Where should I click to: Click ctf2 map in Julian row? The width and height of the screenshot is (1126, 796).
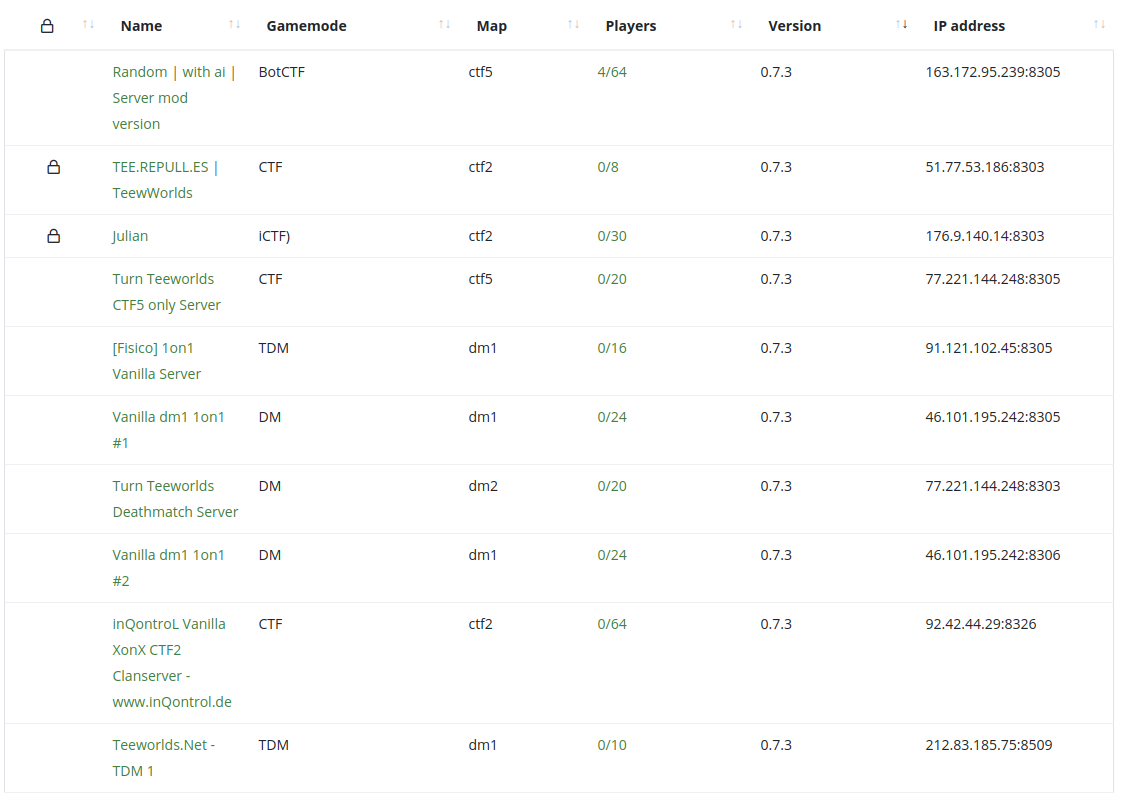pos(480,236)
